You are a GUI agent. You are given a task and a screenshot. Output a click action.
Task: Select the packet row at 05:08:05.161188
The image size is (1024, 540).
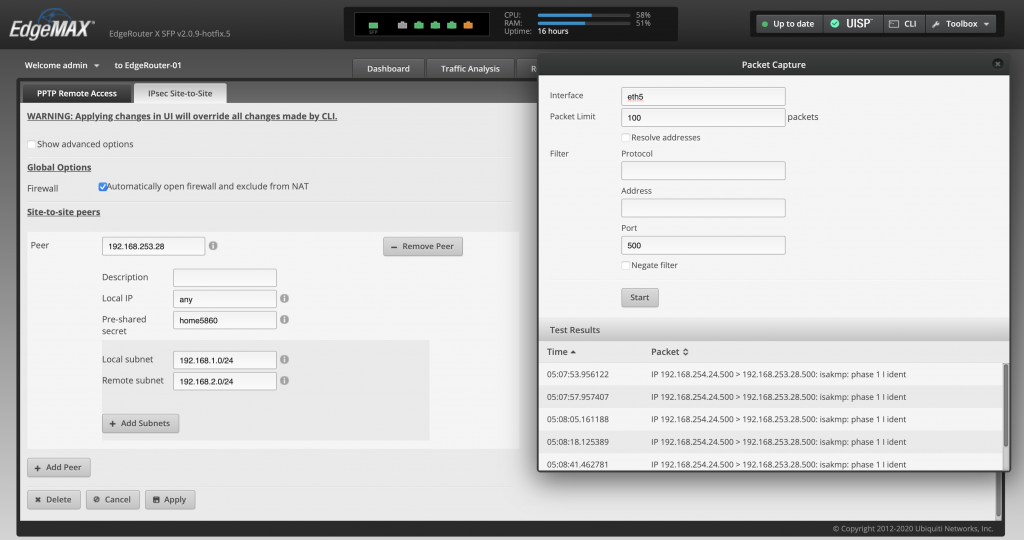click(771, 419)
